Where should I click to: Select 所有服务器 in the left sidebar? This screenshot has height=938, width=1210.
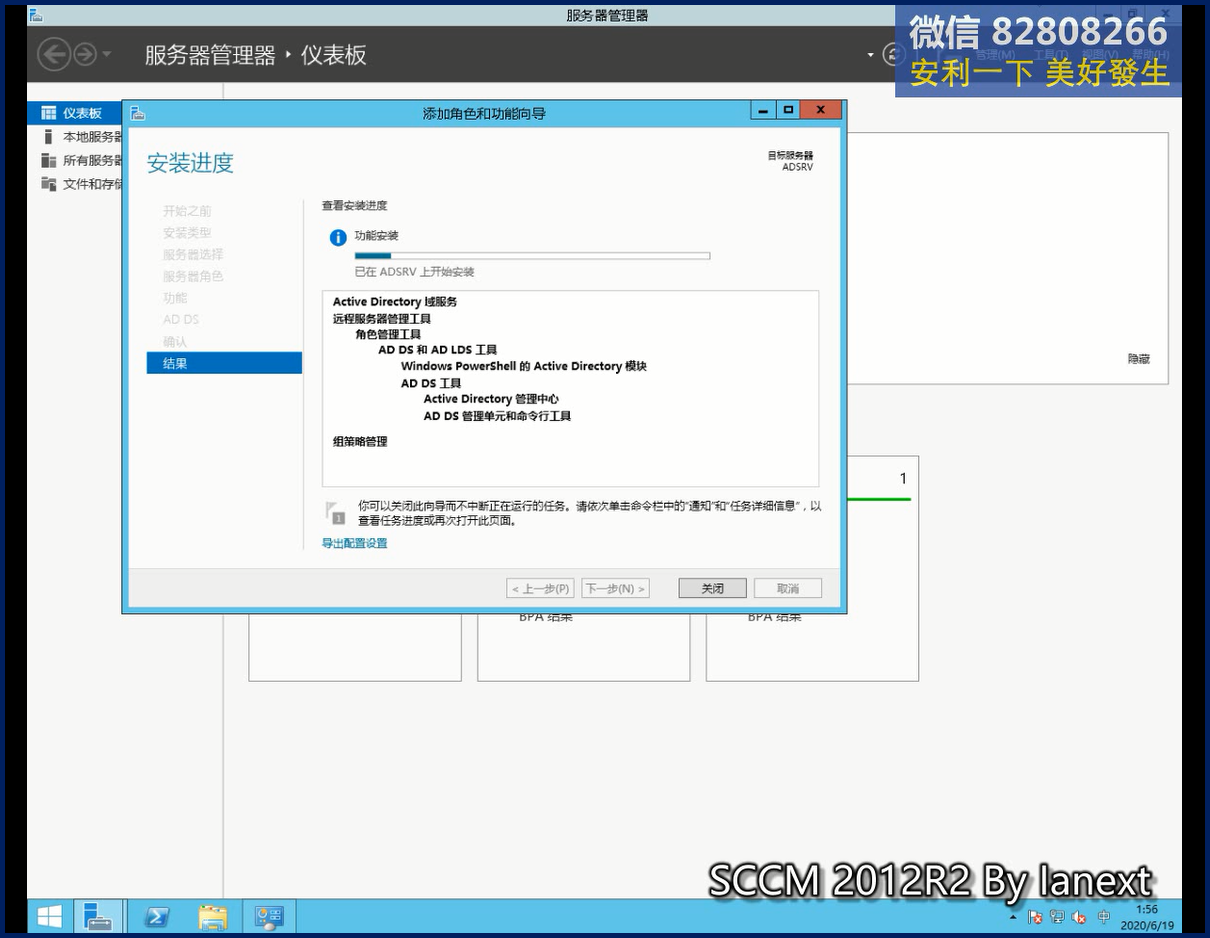pyautogui.click(x=92, y=160)
